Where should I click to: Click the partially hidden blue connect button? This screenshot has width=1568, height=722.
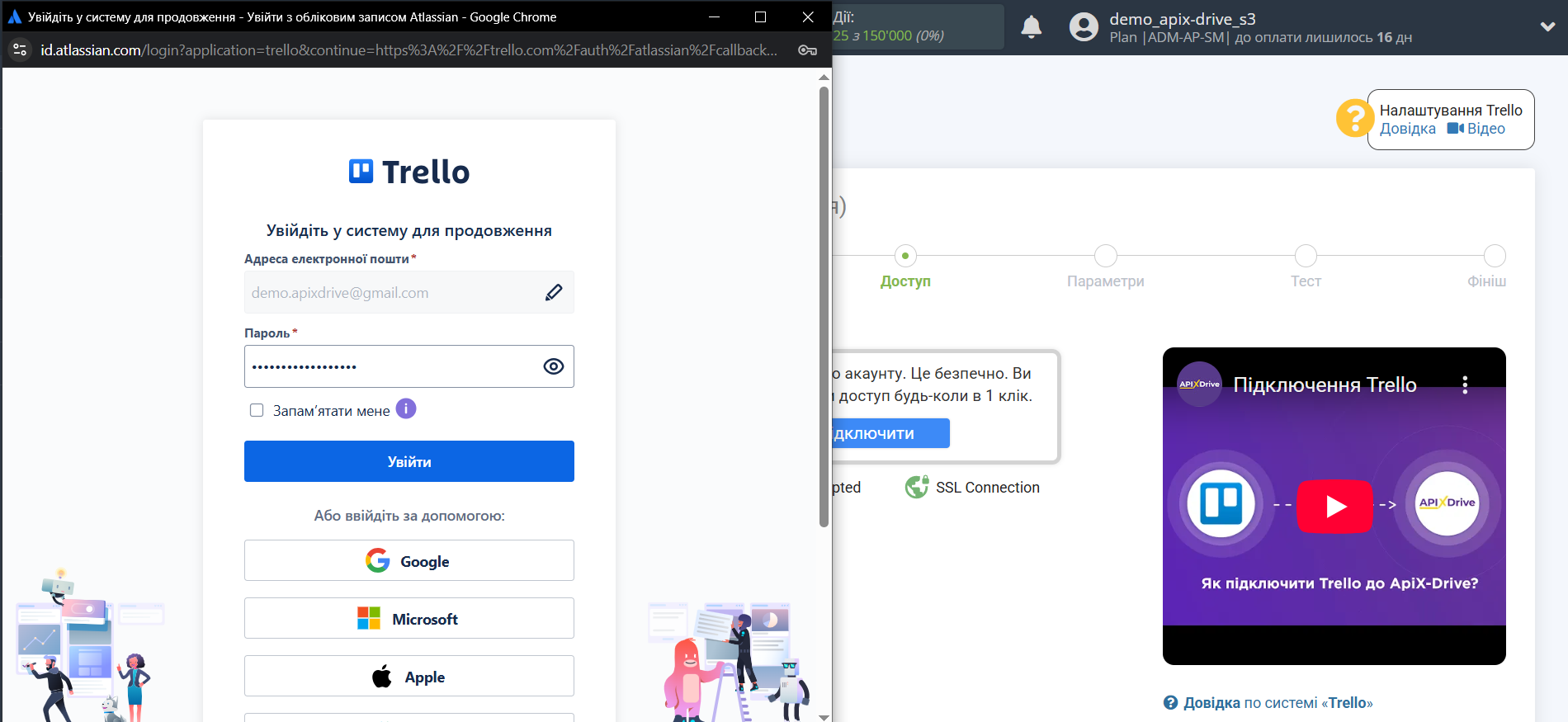click(890, 433)
